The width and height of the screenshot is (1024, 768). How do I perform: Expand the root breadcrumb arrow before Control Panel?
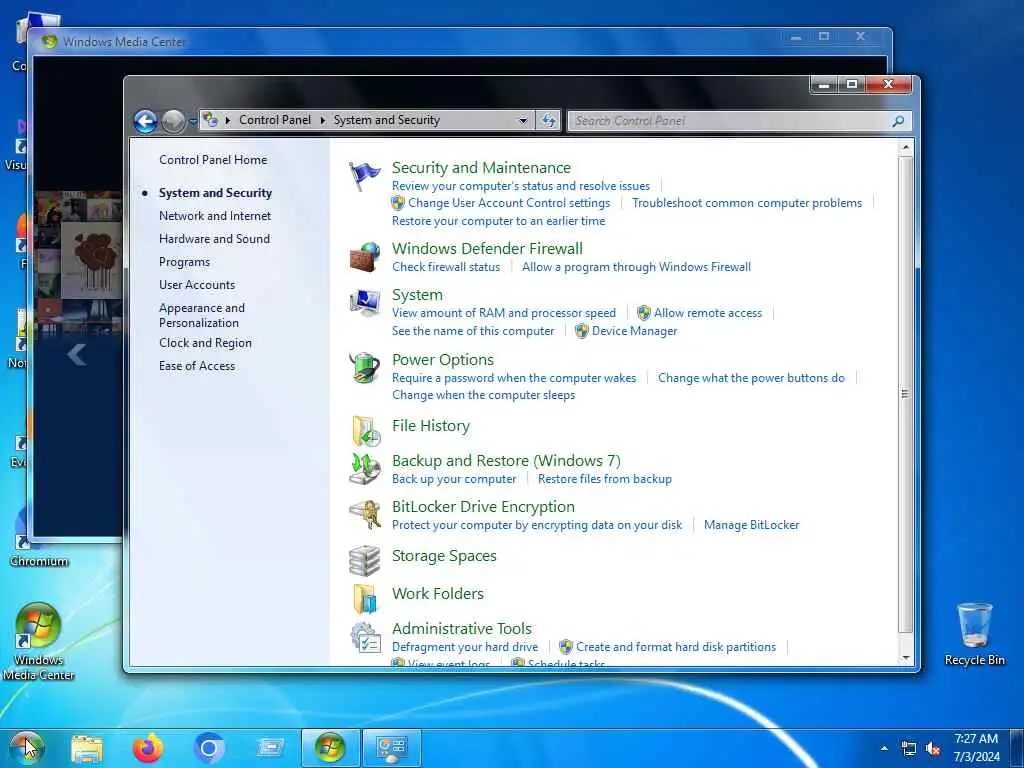click(227, 120)
